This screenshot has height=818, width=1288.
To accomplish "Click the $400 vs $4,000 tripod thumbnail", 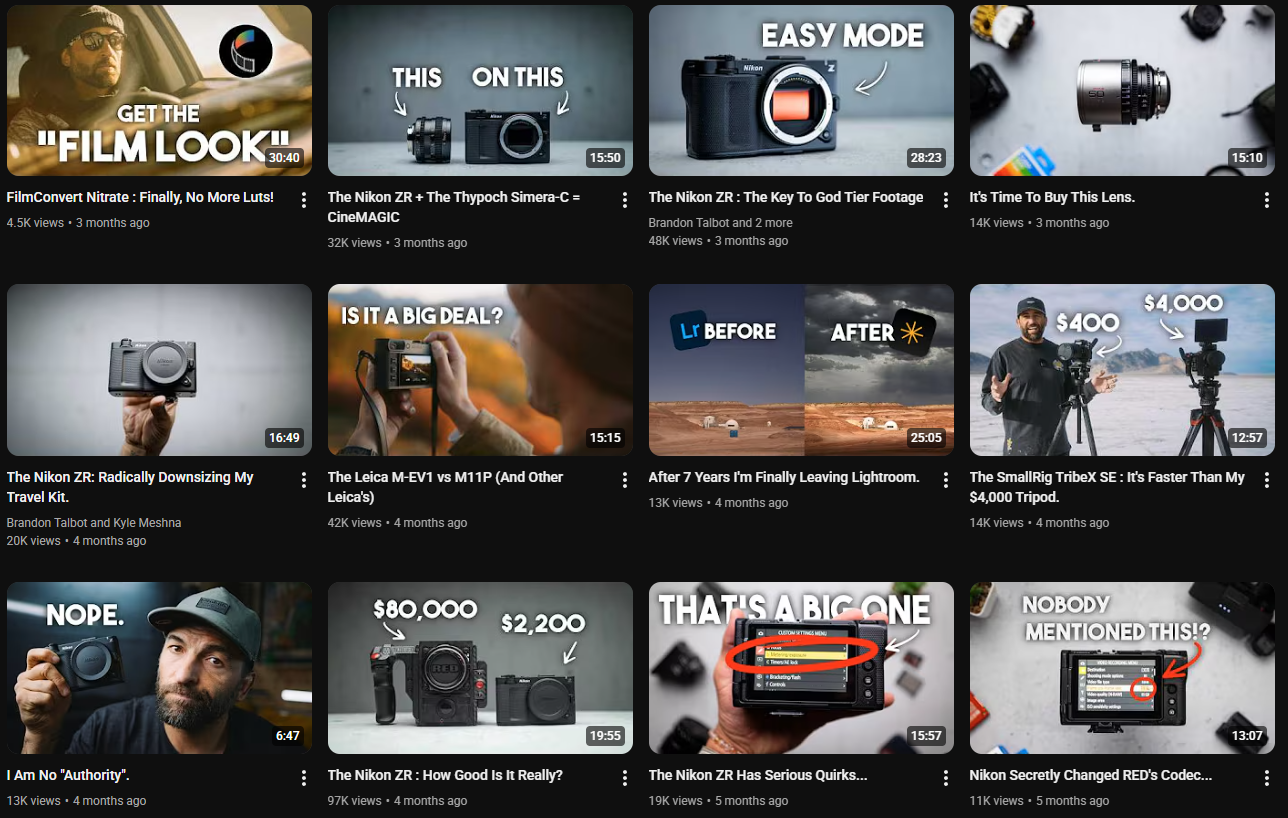I will pos(1122,370).
